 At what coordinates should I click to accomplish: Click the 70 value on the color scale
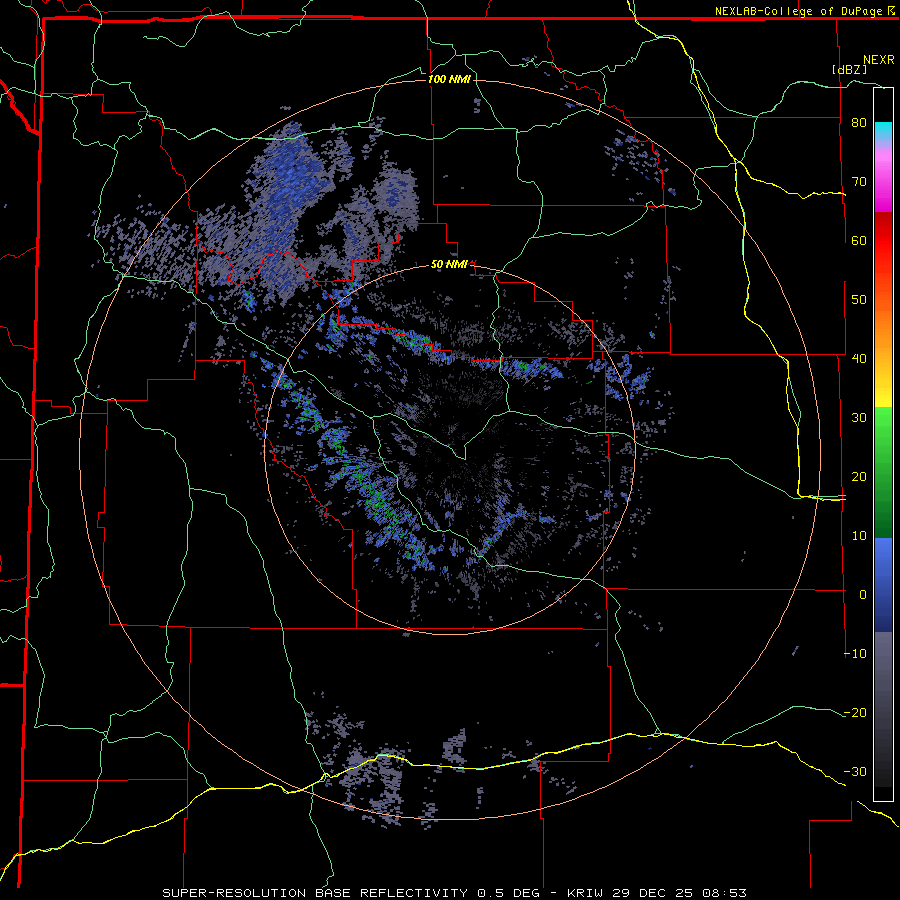coord(859,181)
